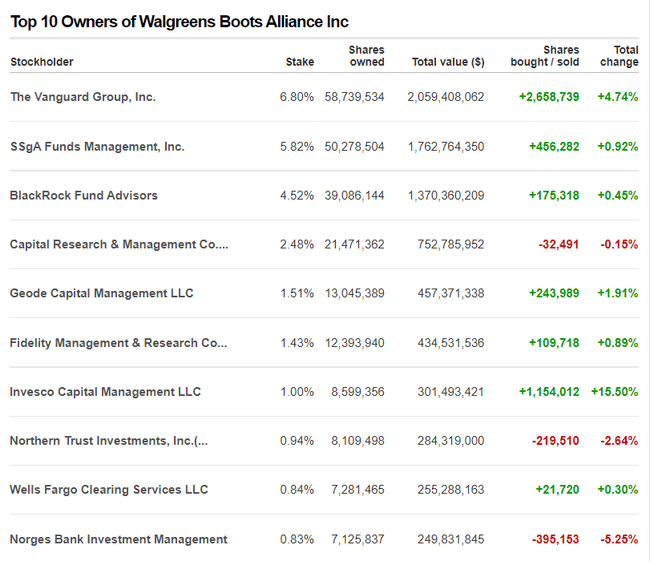Open Capital Research & Management Co. entry
Image resolution: width=650 pixels, height=561 pixels.
(x=119, y=244)
